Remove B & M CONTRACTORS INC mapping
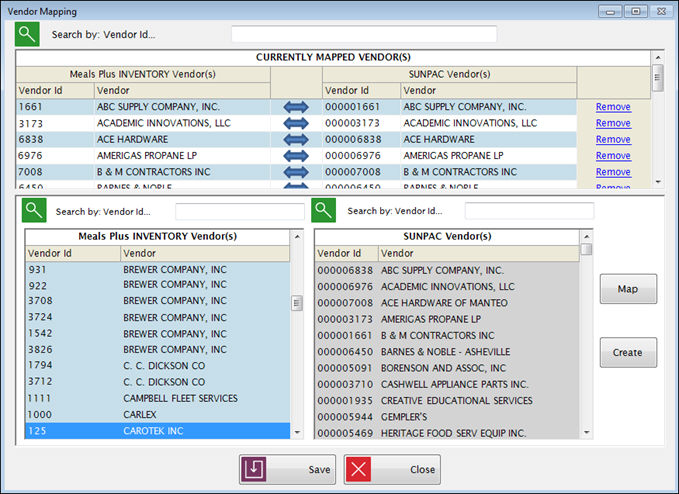679x494 pixels. (x=613, y=172)
